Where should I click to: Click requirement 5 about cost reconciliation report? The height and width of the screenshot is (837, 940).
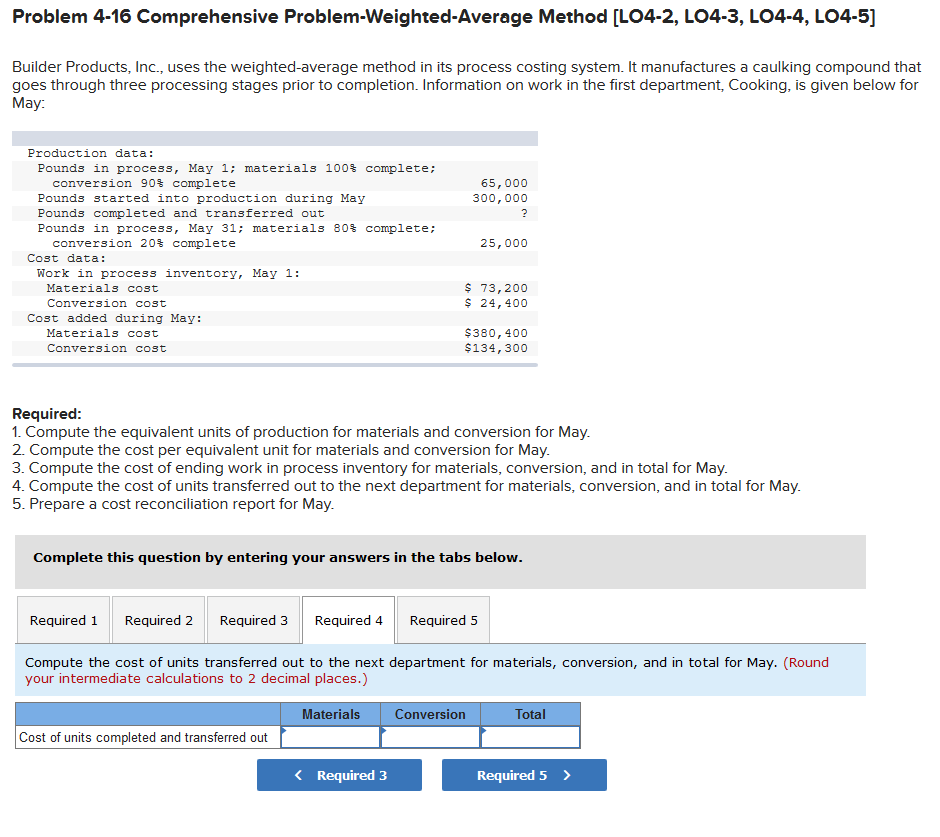pos(173,504)
